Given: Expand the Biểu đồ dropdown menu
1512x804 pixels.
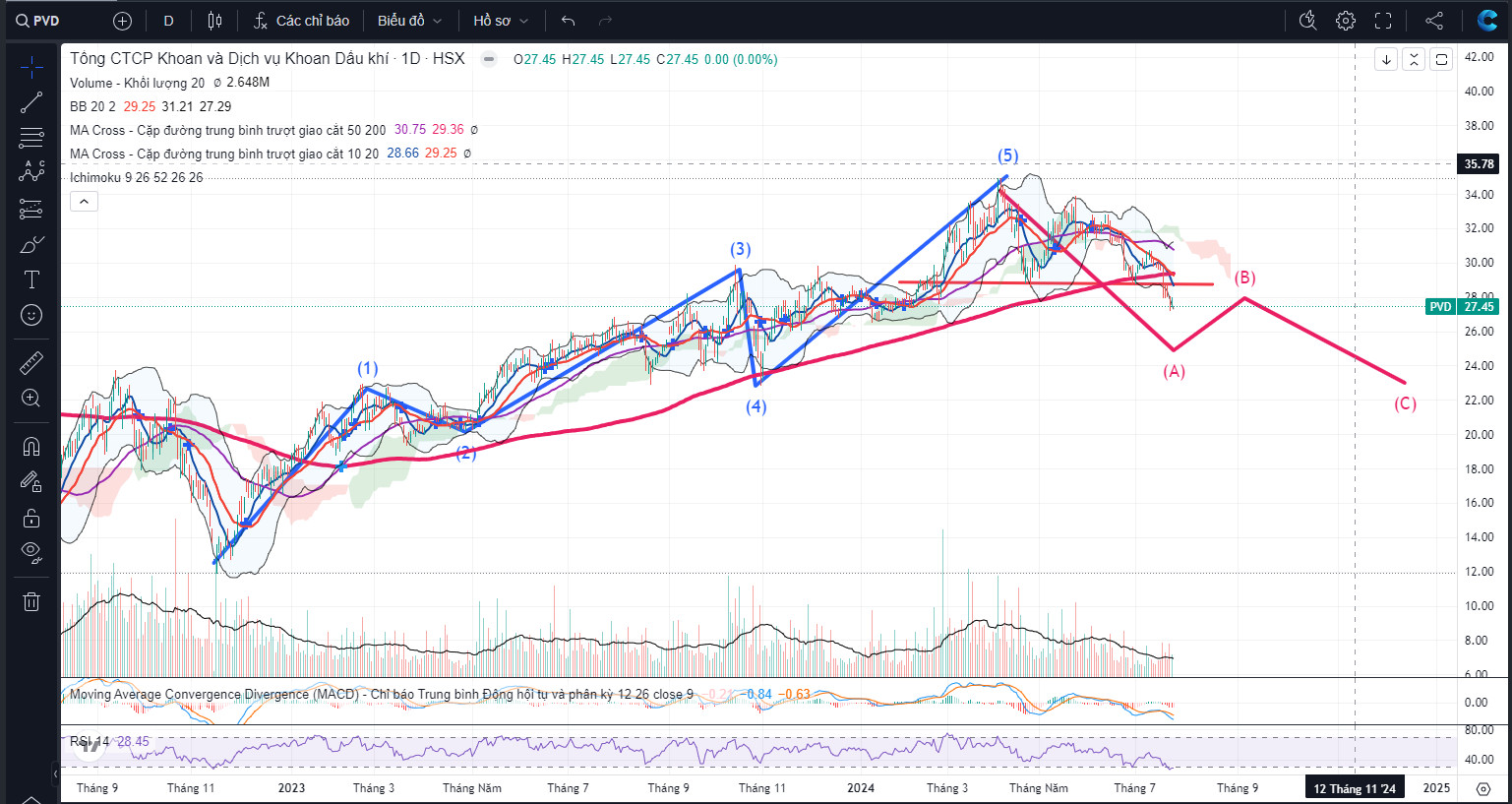Looking at the screenshot, I should tap(409, 21).
